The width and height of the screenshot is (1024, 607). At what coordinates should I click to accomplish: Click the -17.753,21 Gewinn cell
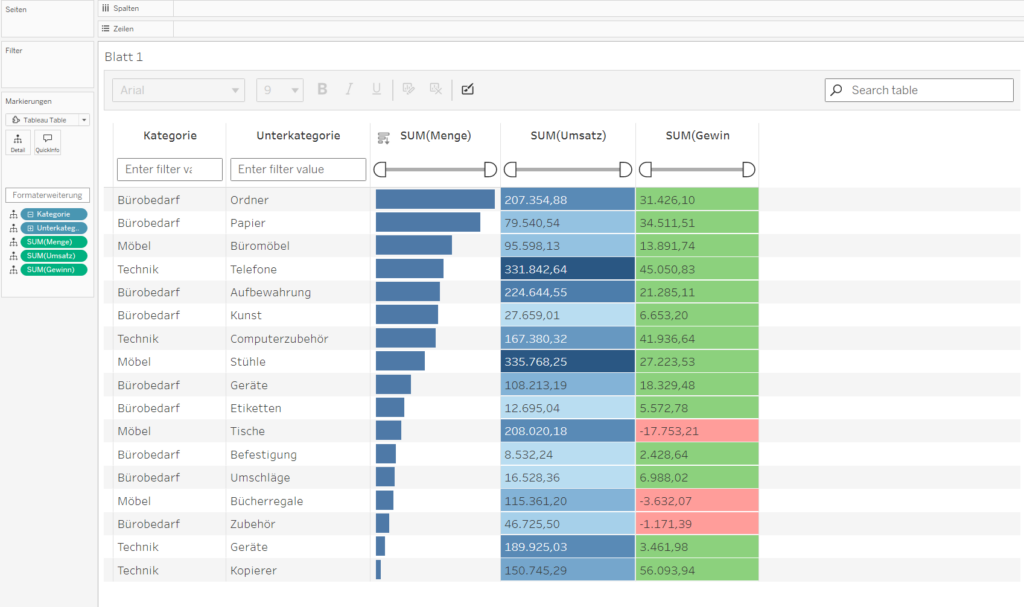697,431
